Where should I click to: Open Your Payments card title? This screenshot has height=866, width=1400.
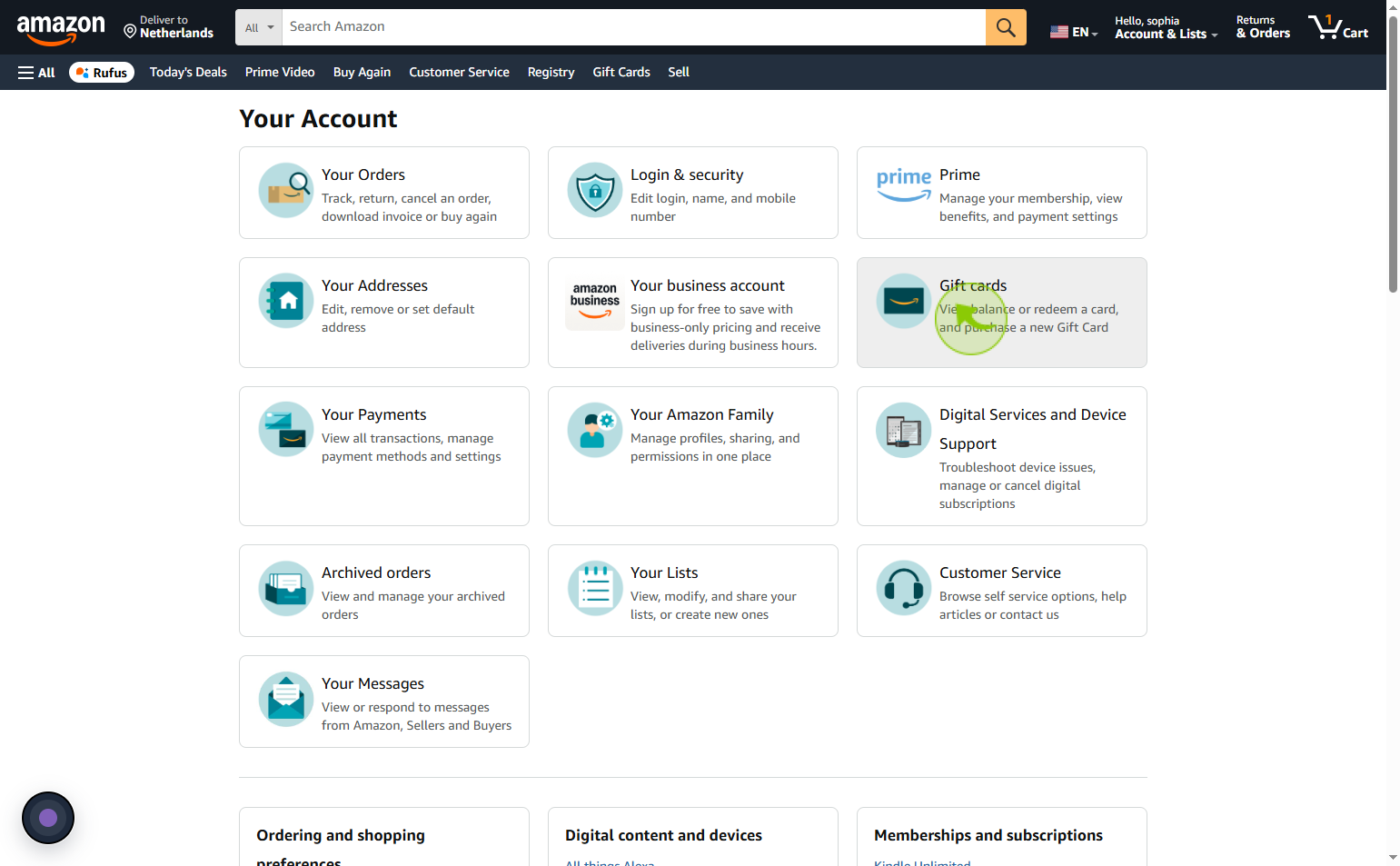tap(373, 414)
